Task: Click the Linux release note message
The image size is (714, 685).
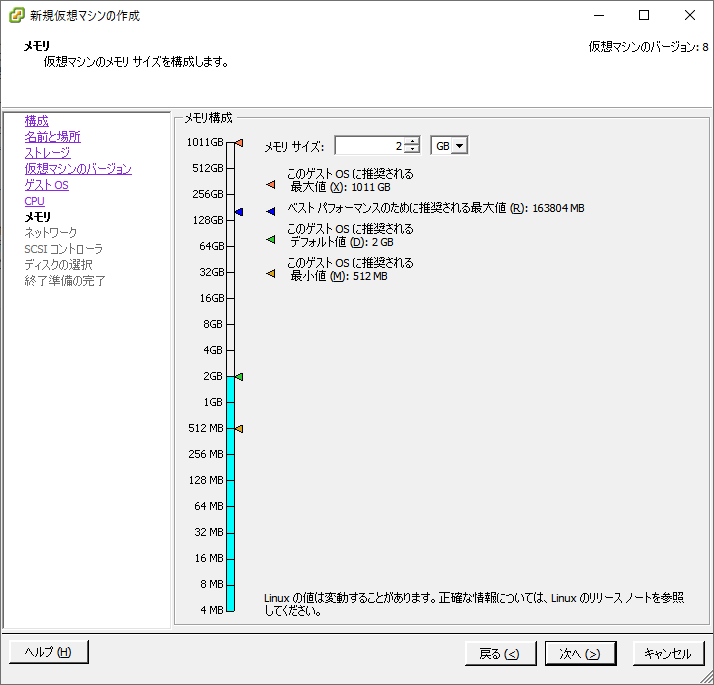Action: 474,604
